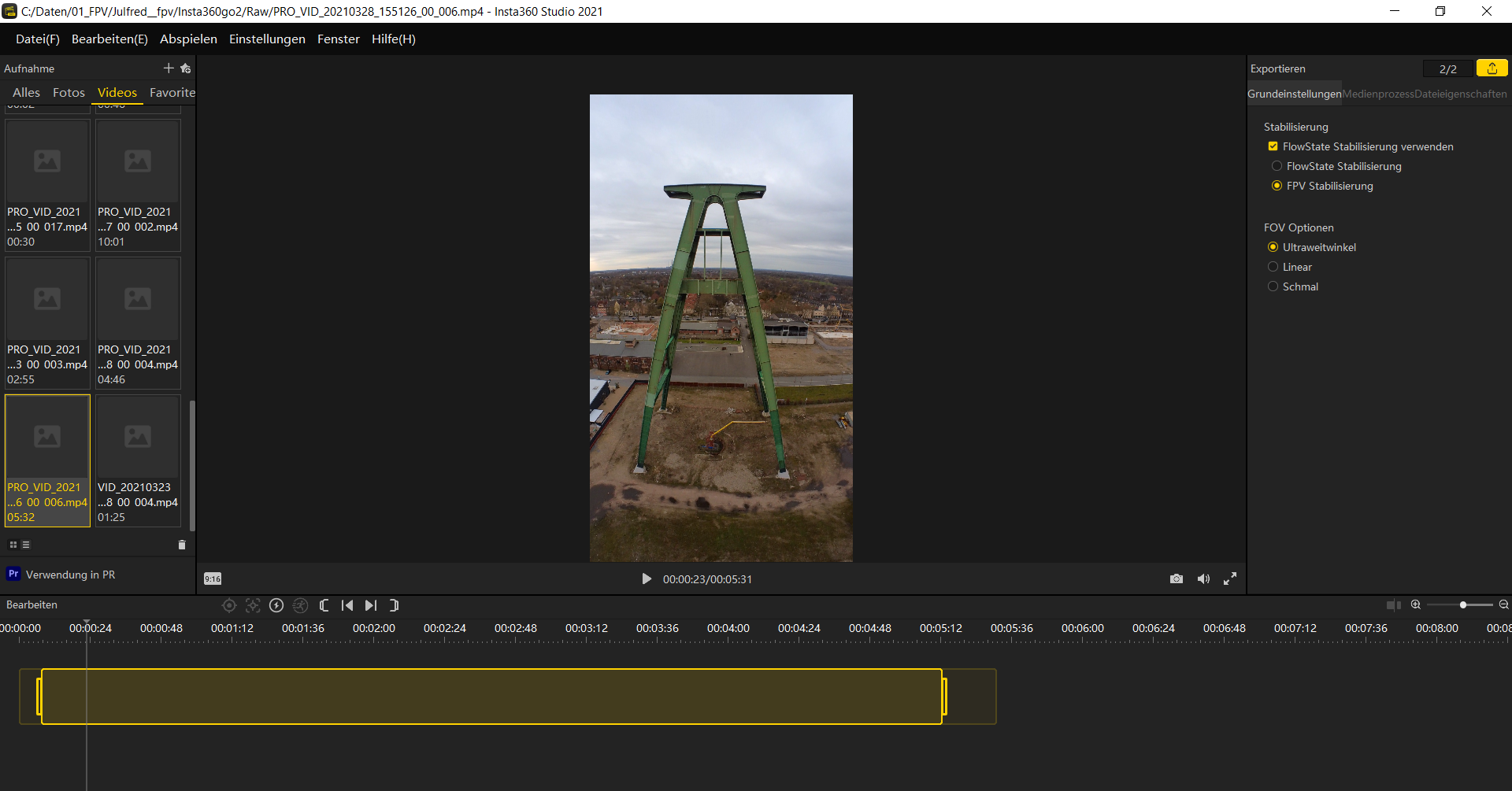Open the Medienprozess tab
Screen dimensions: 1512x791
1377,94
